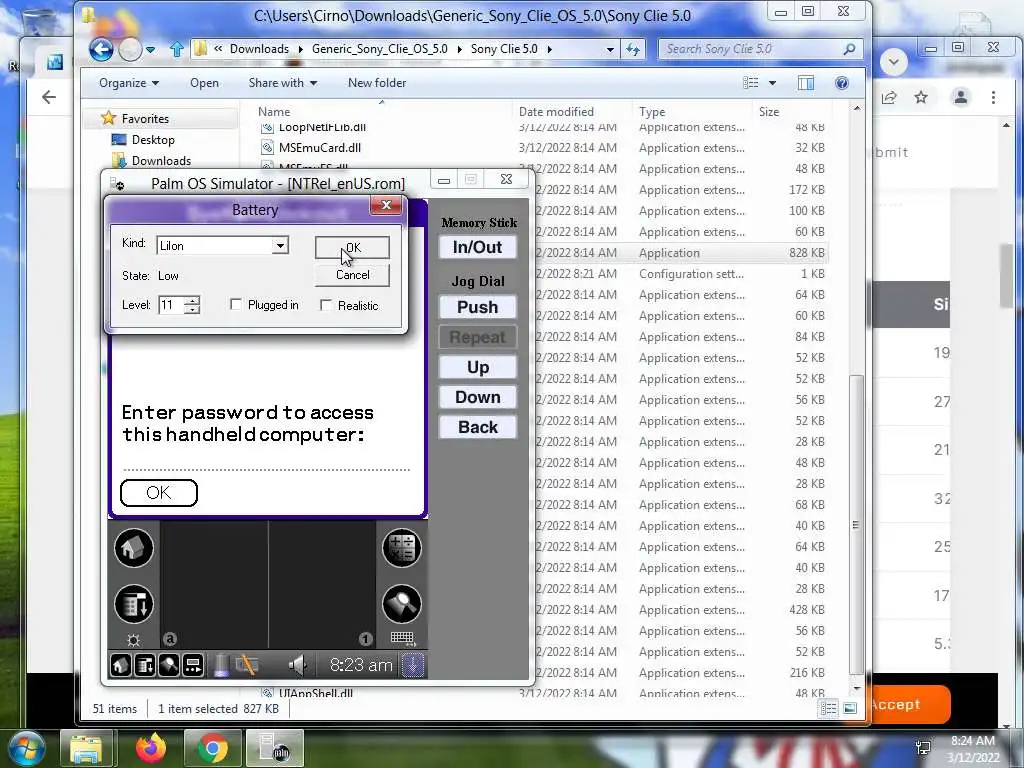Enable the Plugged in checkbox
The width and height of the screenshot is (1024, 768).
click(x=236, y=305)
